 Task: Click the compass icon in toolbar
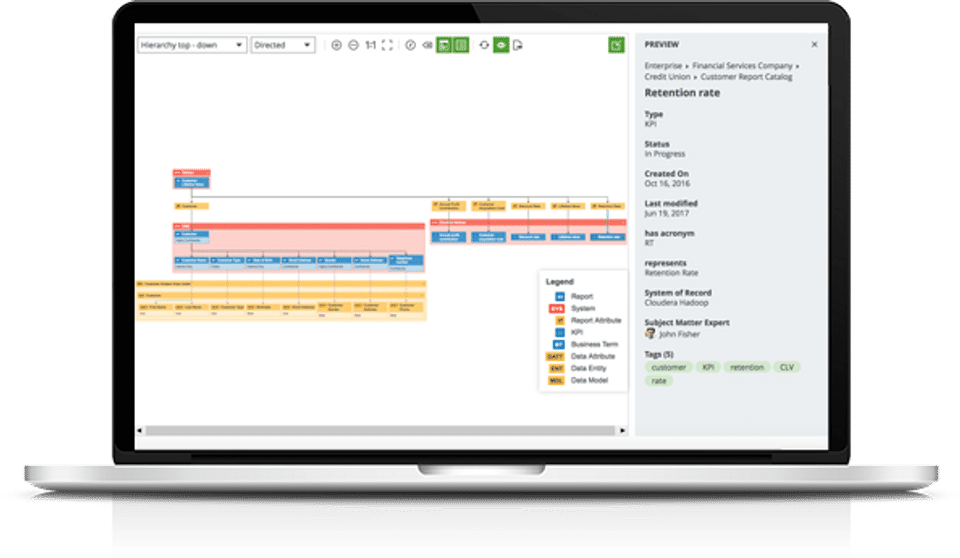[410, 45]
